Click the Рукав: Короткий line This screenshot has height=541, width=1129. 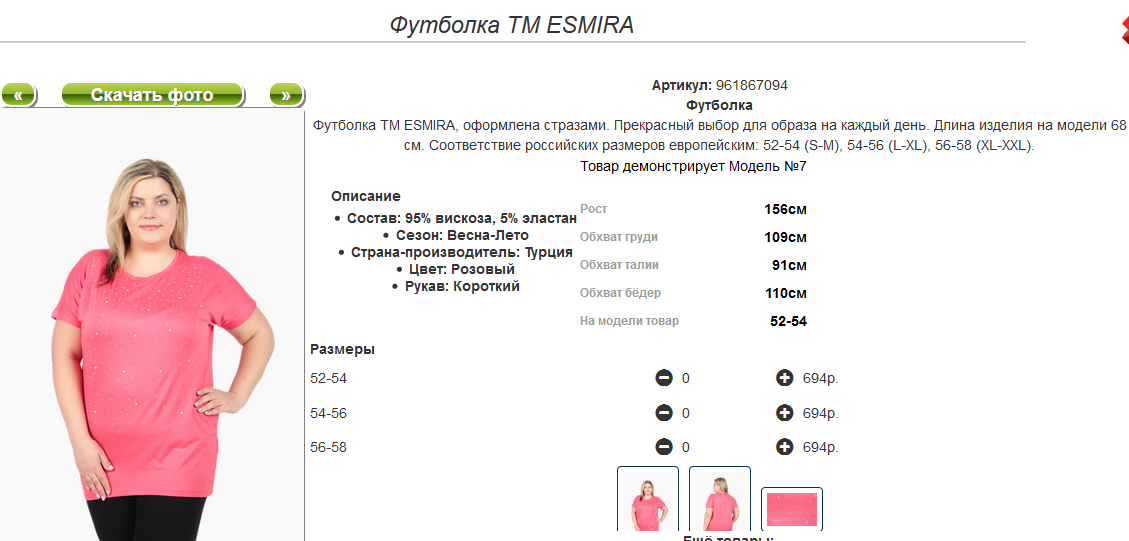pos(462,286)
